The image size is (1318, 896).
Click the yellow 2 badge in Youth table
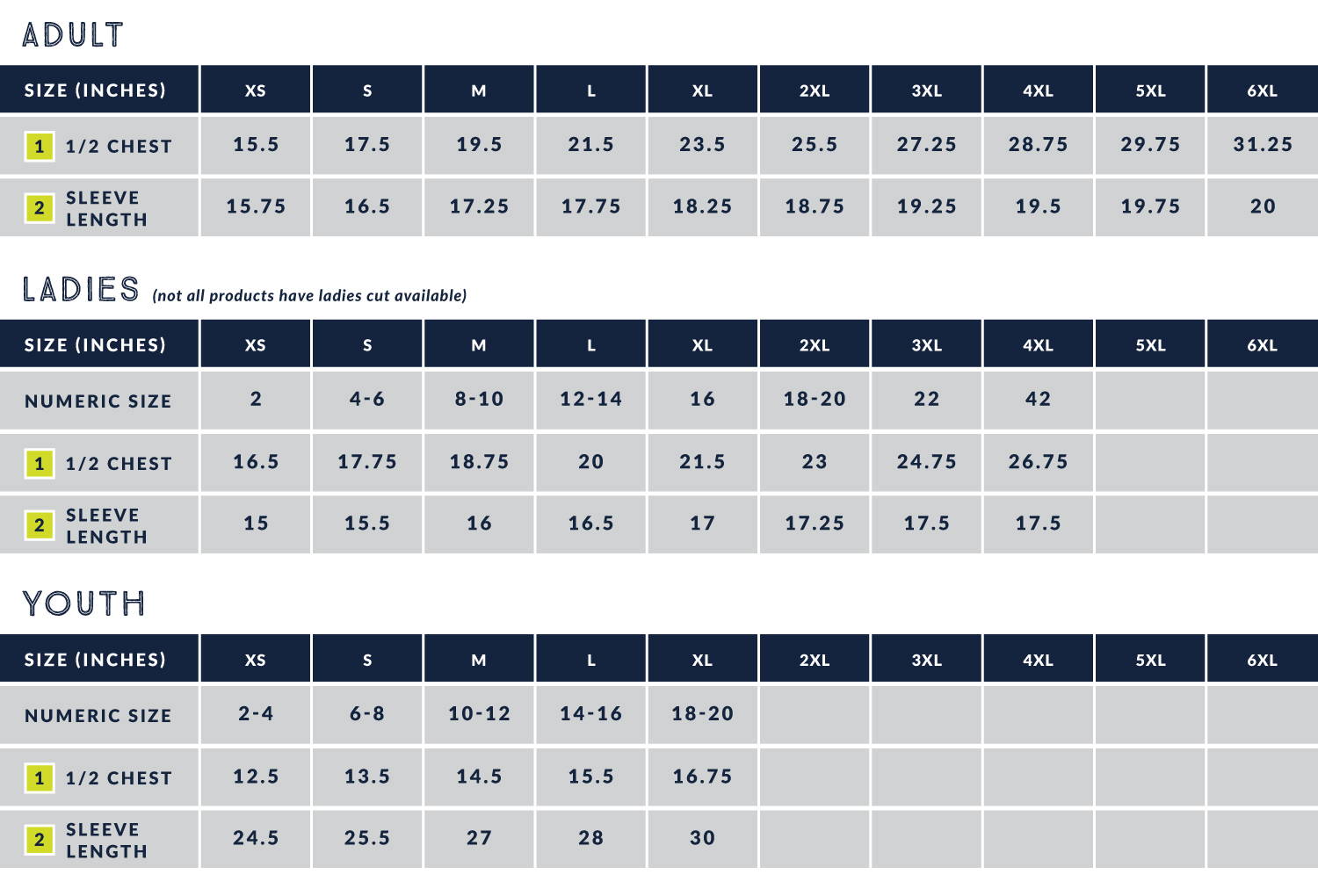39,840
